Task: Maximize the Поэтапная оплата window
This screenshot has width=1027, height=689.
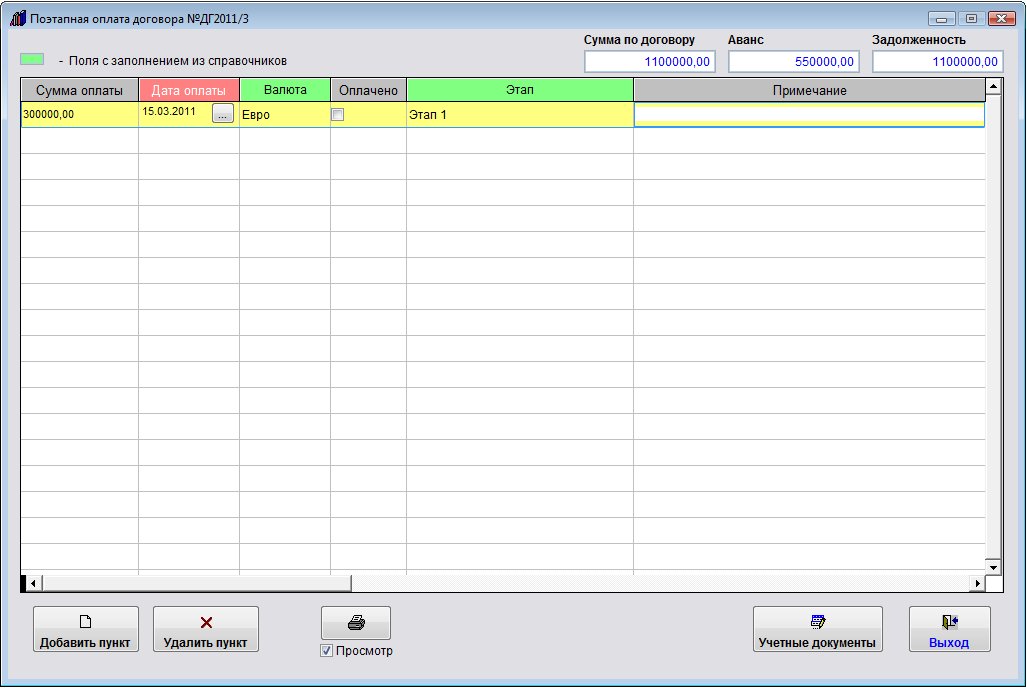Action: pos(971,18)
